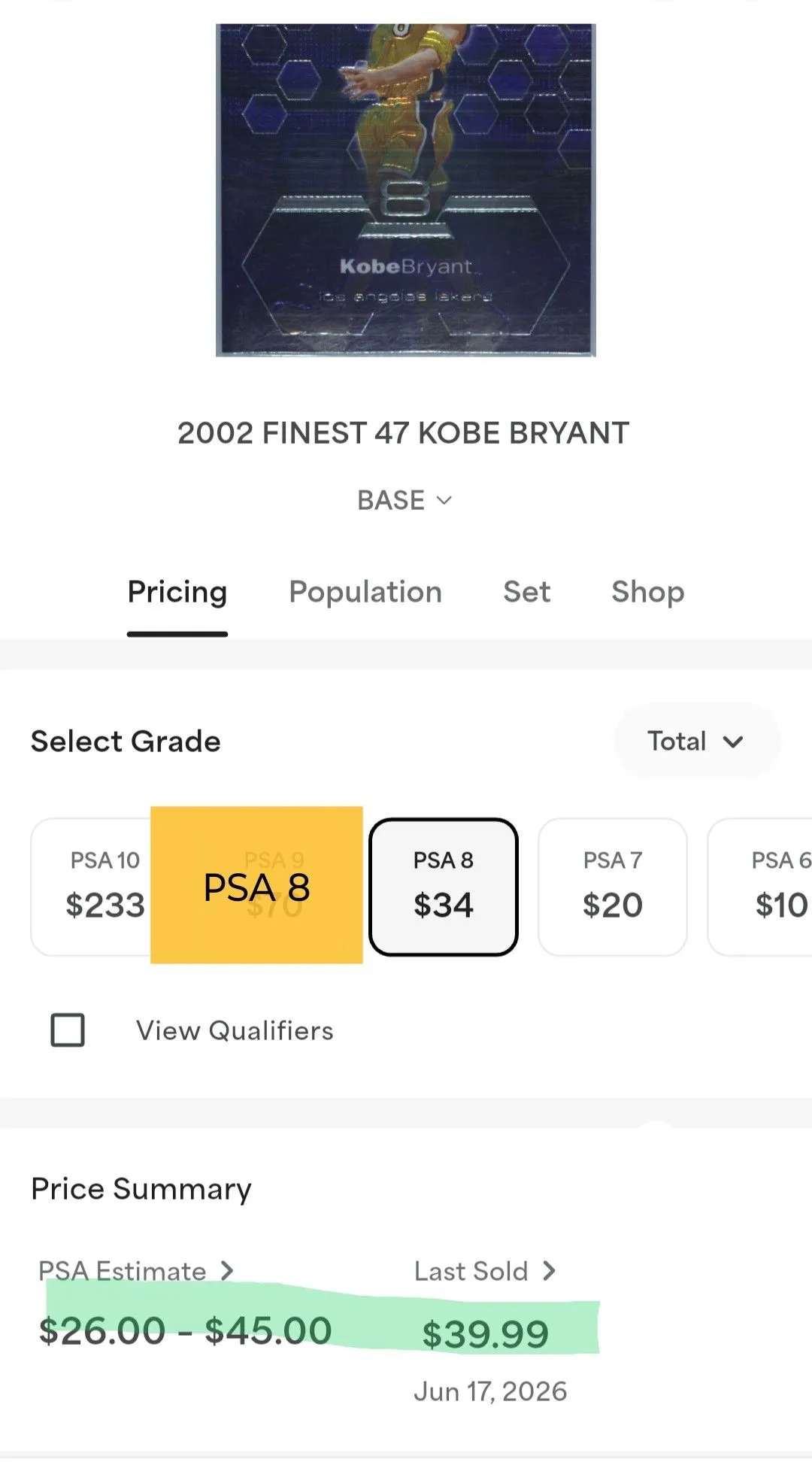The image size is (812, 1462).
Task: Go to the Shop tab
Action: coord(648,592)
